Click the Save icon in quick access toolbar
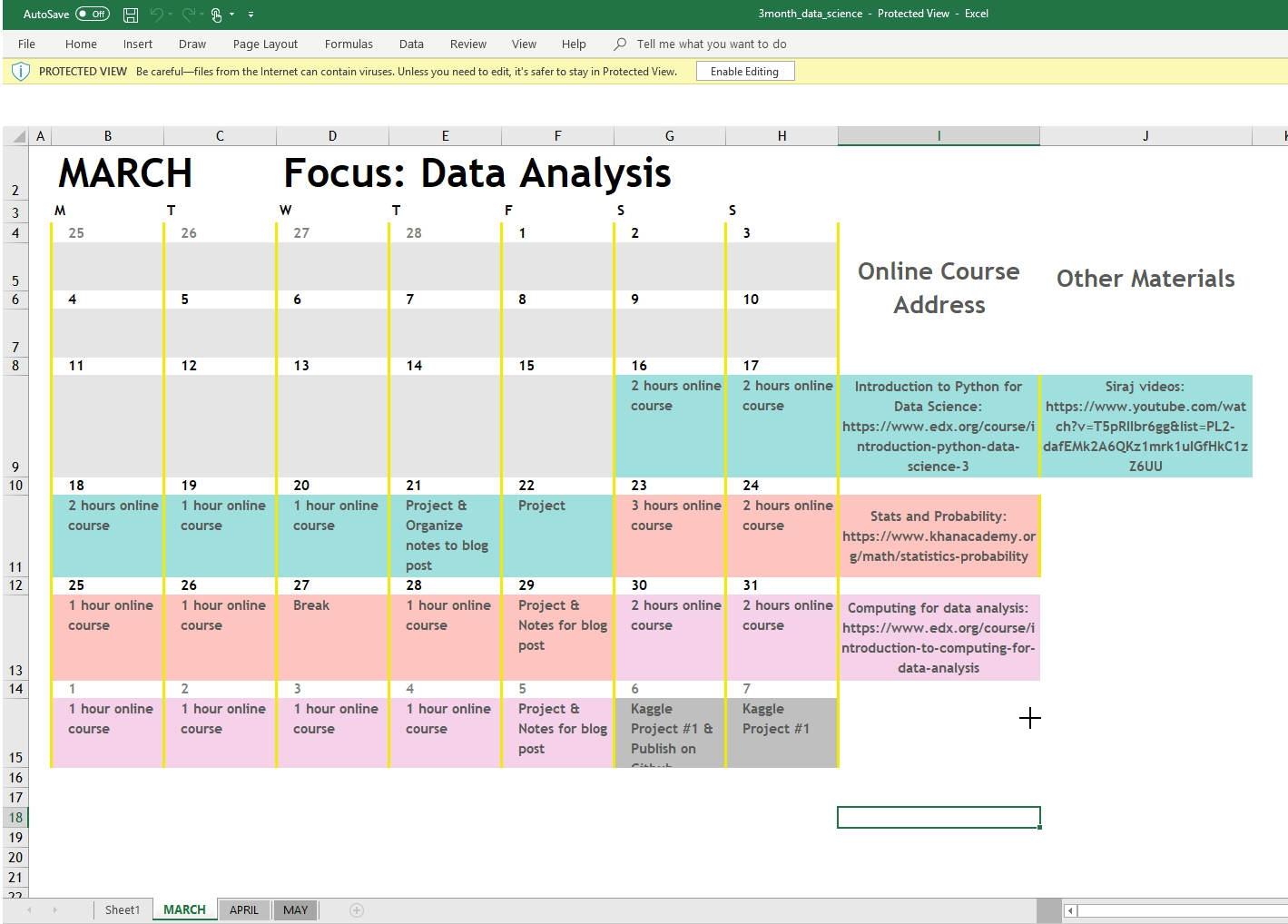This screenshot has height=924, width=1288. coord(131,15)
